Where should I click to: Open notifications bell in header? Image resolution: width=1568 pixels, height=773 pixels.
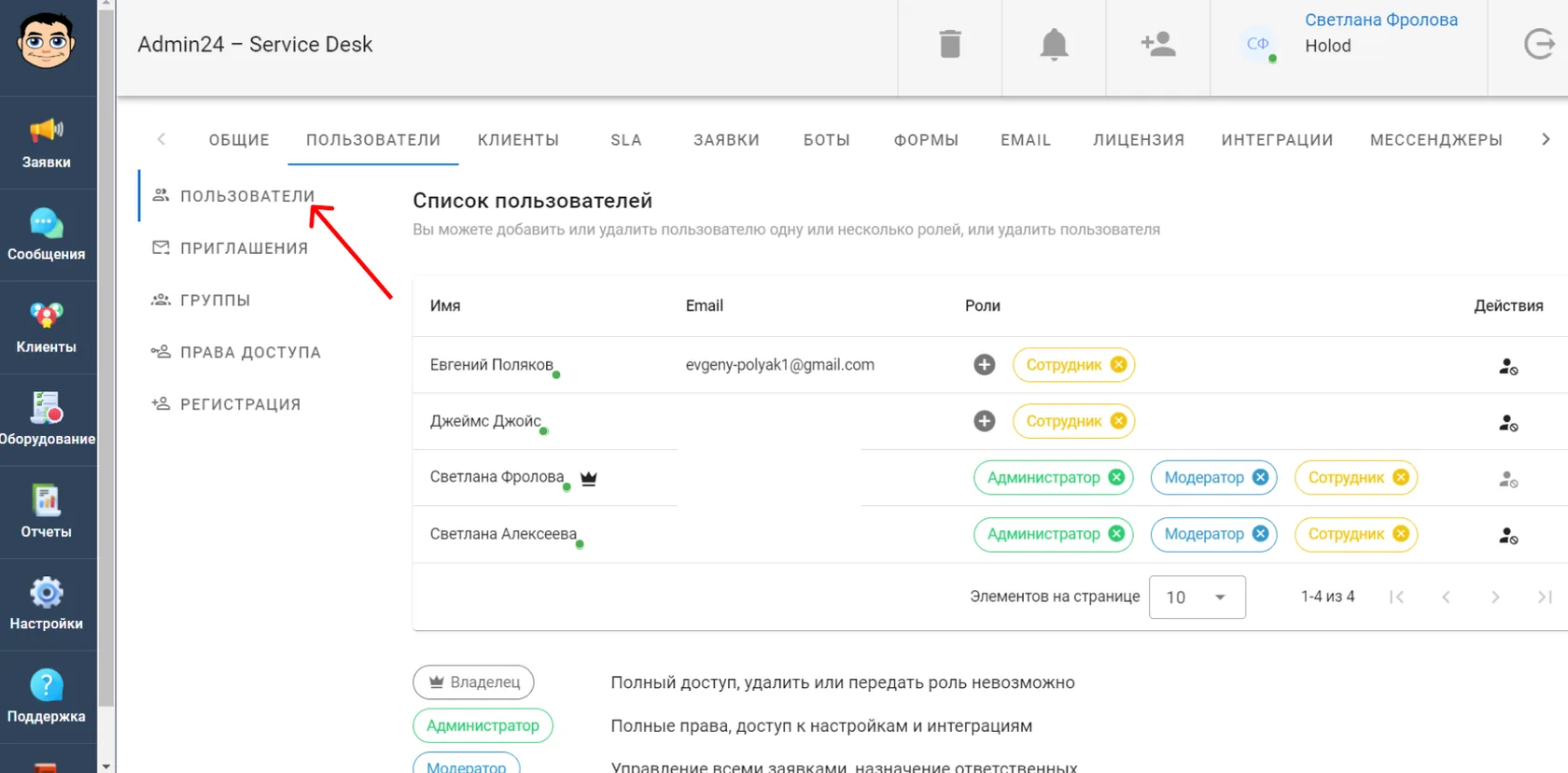click(x=1054, y=44)
